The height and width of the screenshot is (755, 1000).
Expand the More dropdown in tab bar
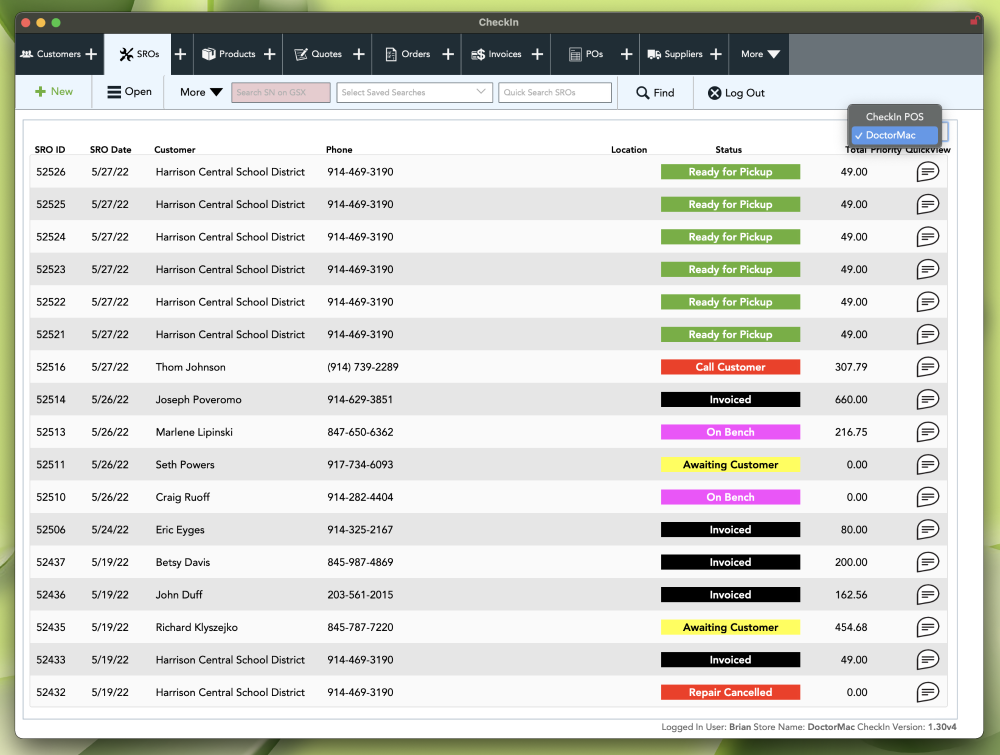760,54
